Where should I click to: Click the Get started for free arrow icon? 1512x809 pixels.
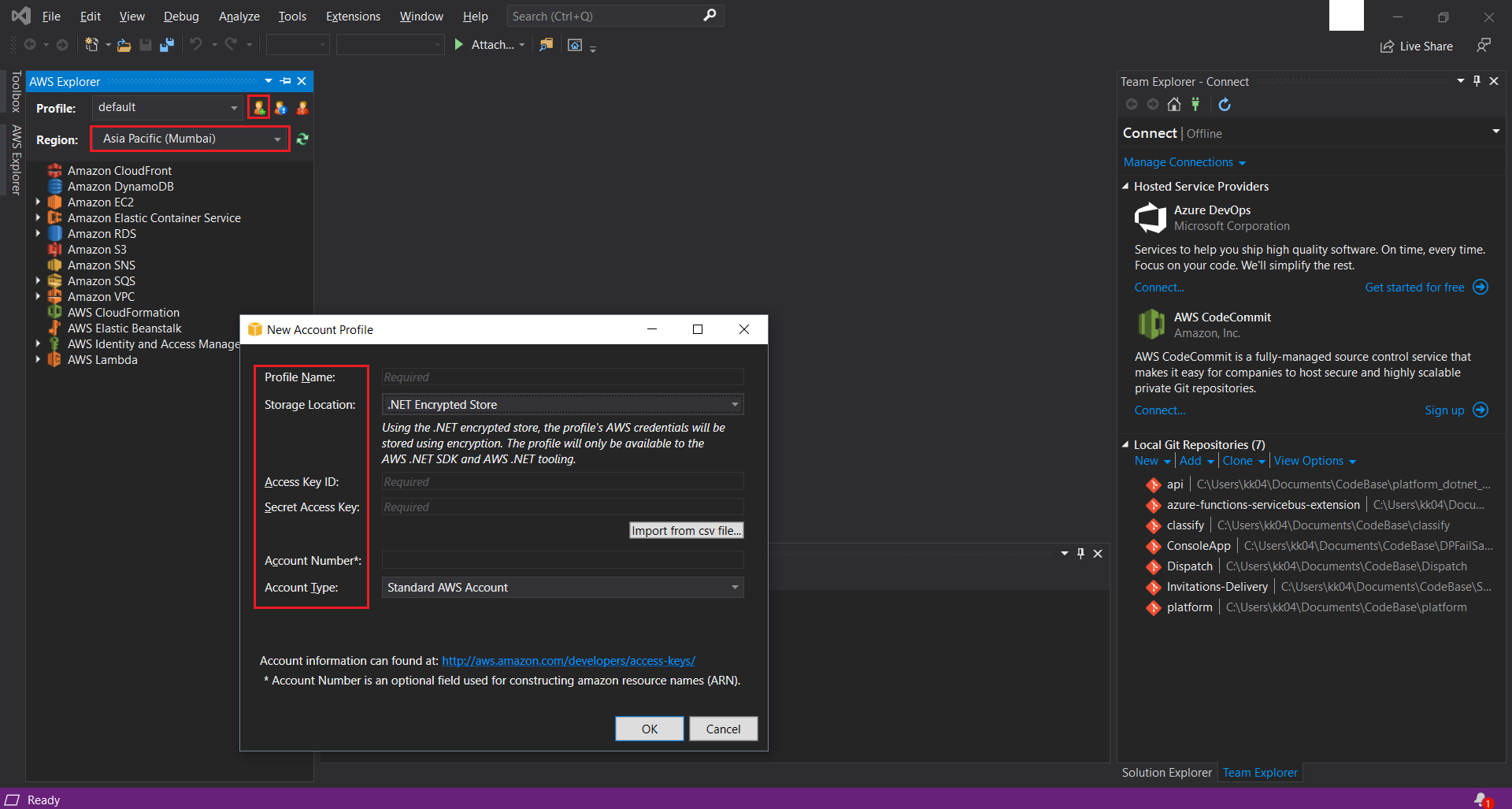pos(1480,287)
